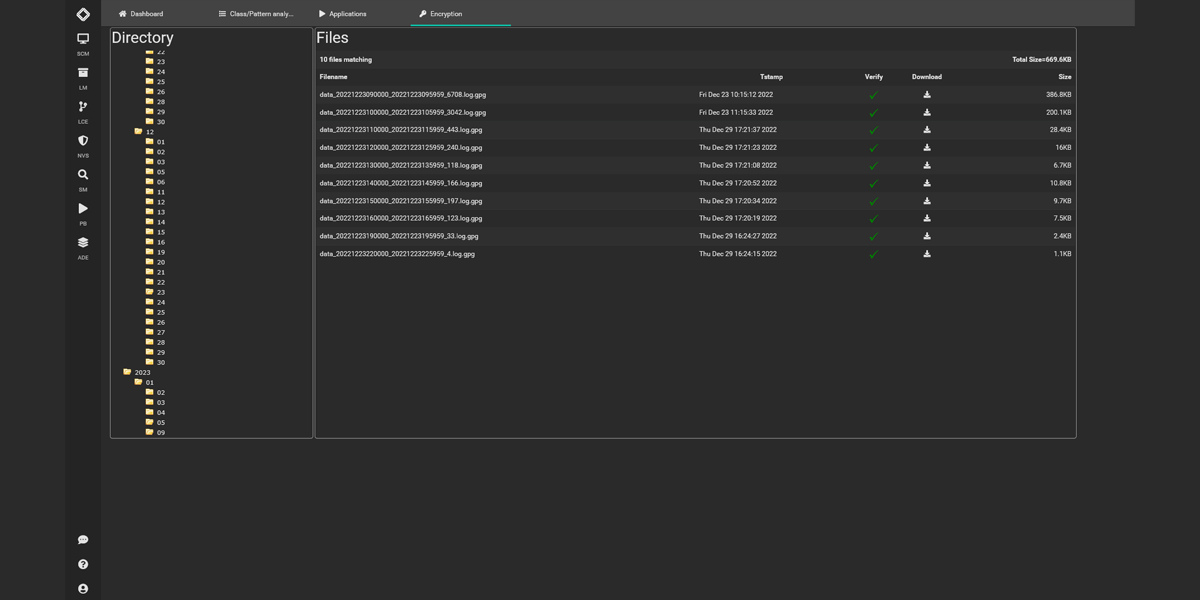Viewport: 1200px width, 600px height.
Task: Switch to the Dashboard tab
Action: [139, 13]
